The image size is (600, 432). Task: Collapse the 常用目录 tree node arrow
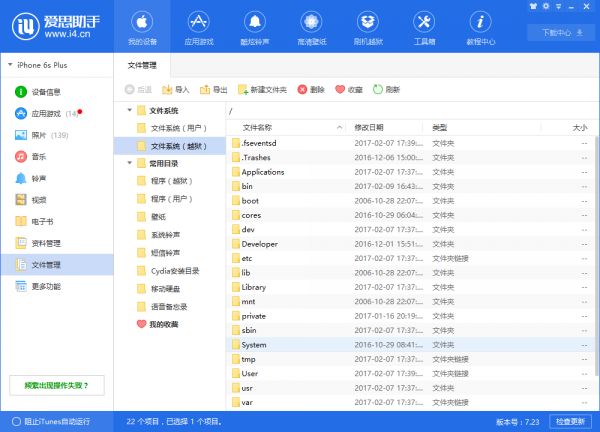(129, 163)
